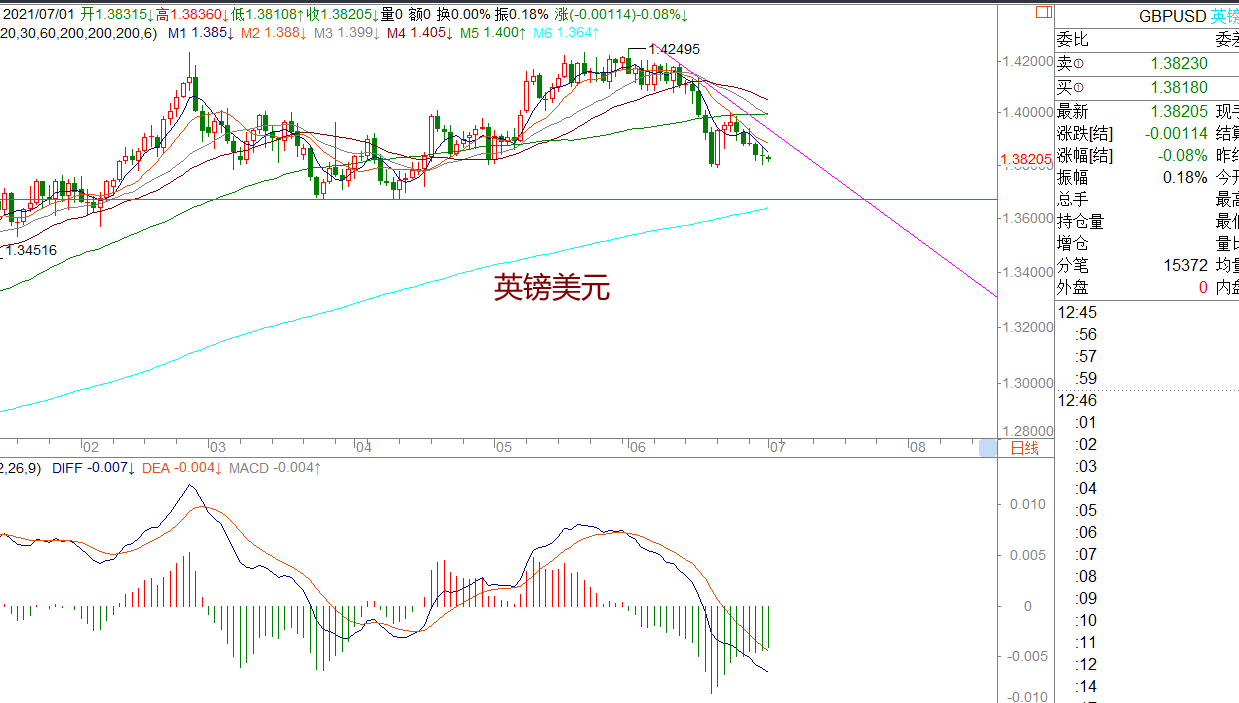The image size is (1239, 703).
Task: Click the 08 month marker on time axis
Action: coord(917,447)
